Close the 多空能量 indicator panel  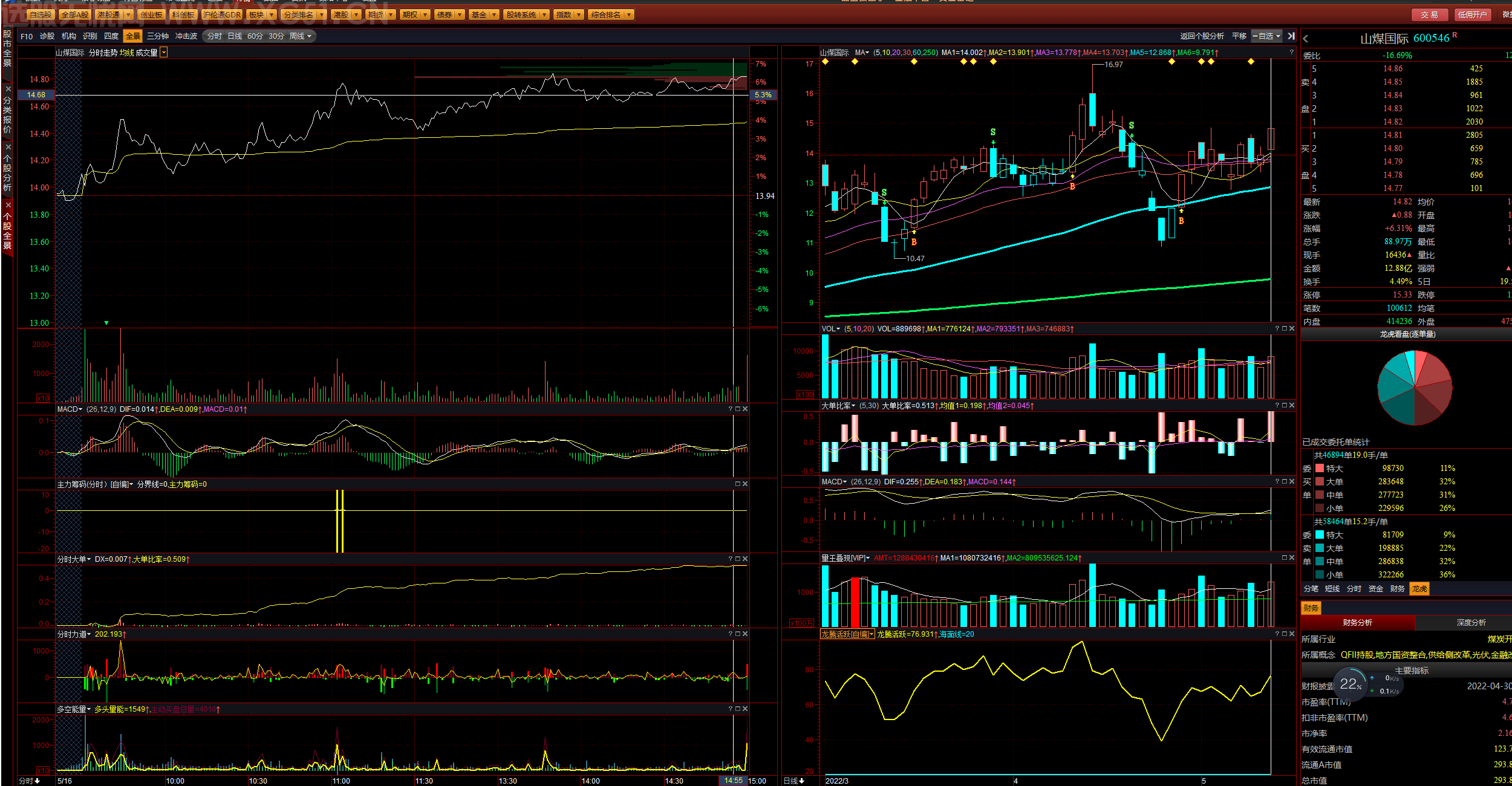click(x=745, y=709)
